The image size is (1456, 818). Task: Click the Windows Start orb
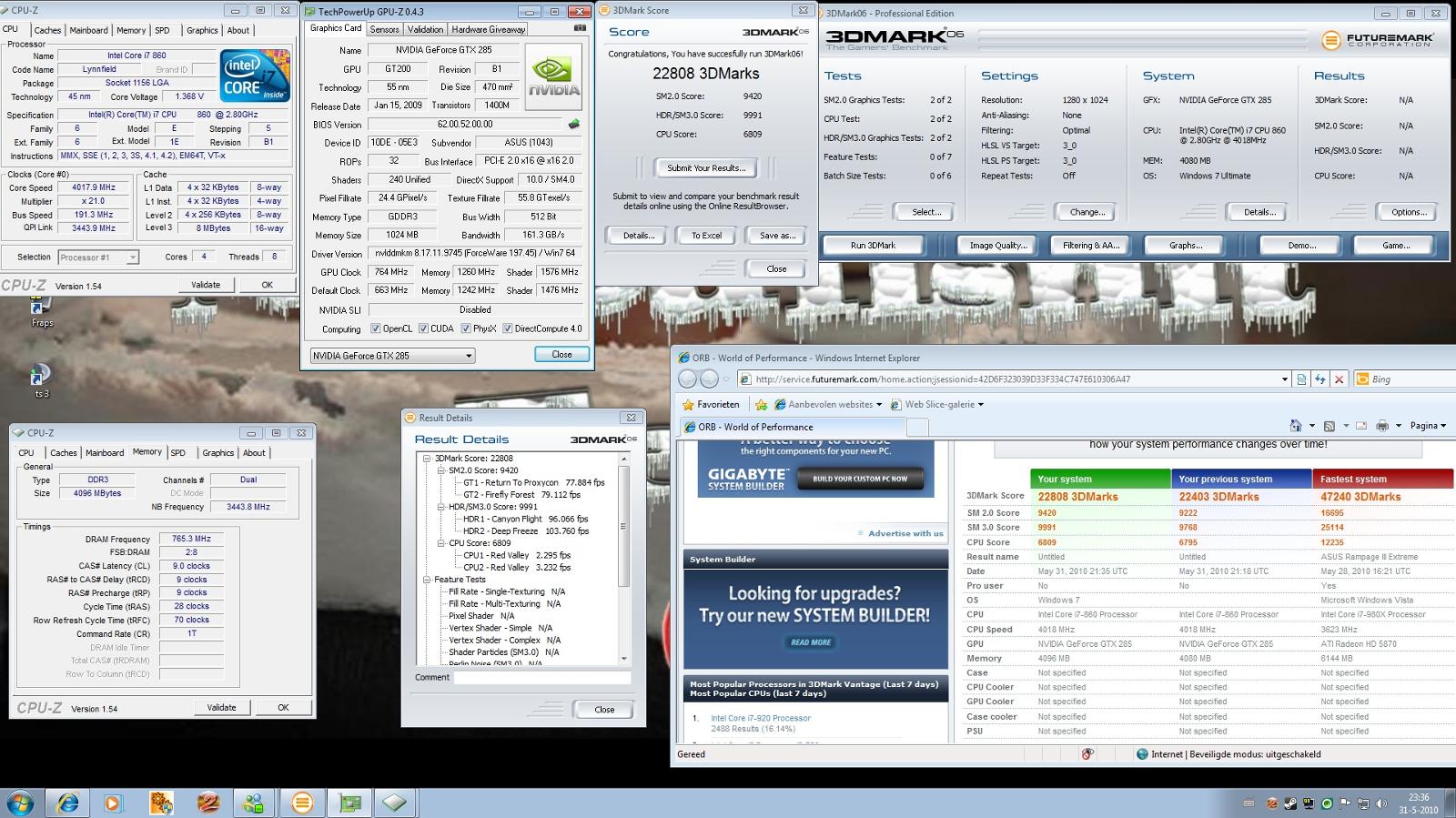[x=20, y=803]
